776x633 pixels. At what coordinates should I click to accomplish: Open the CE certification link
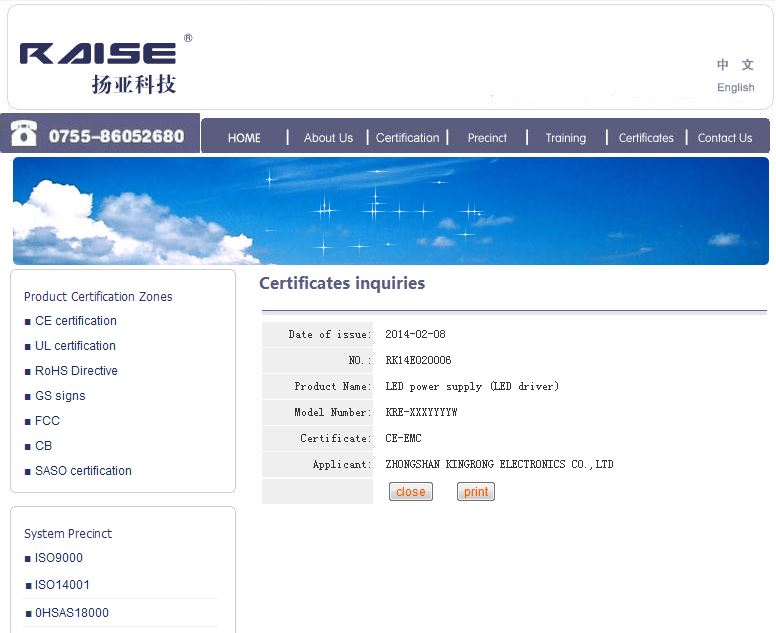point(76,321)
